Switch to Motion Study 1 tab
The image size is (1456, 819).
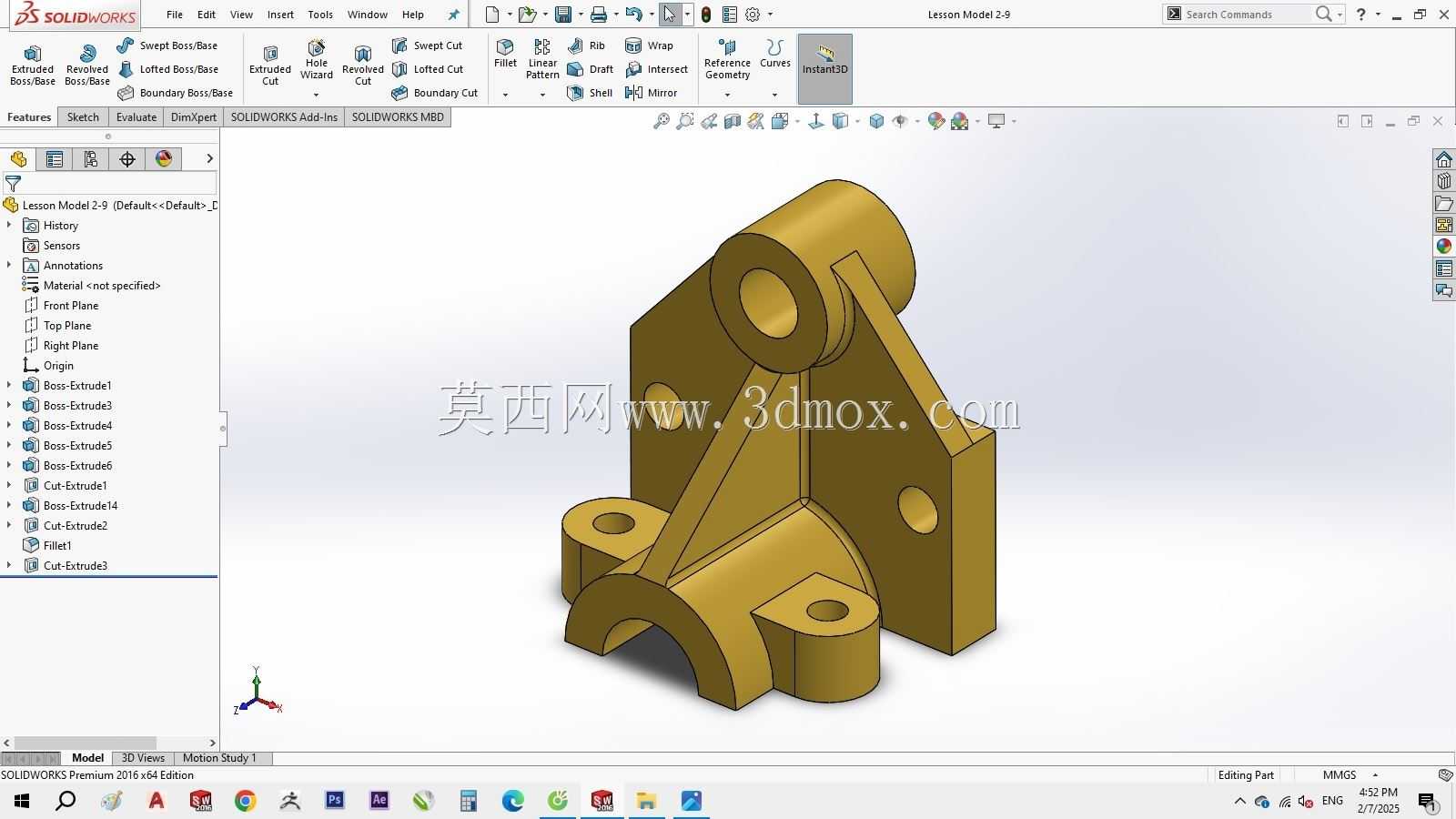point(219,758)
